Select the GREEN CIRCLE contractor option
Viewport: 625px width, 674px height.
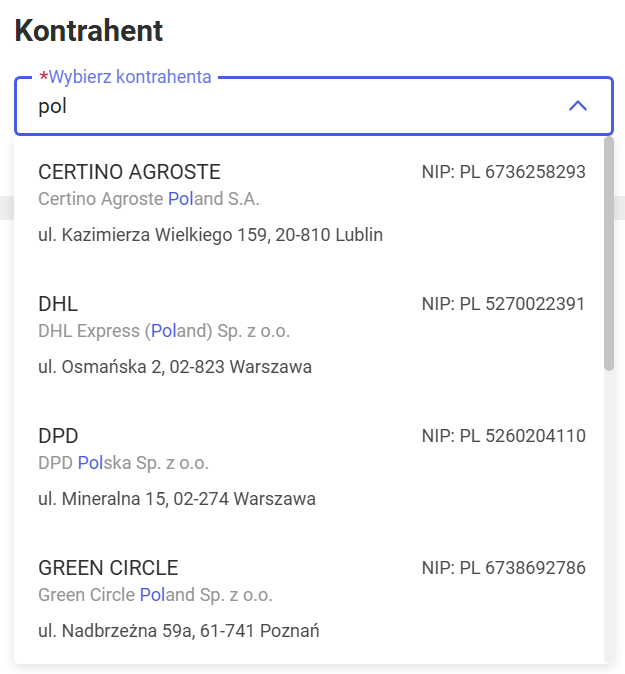point(309,599)
